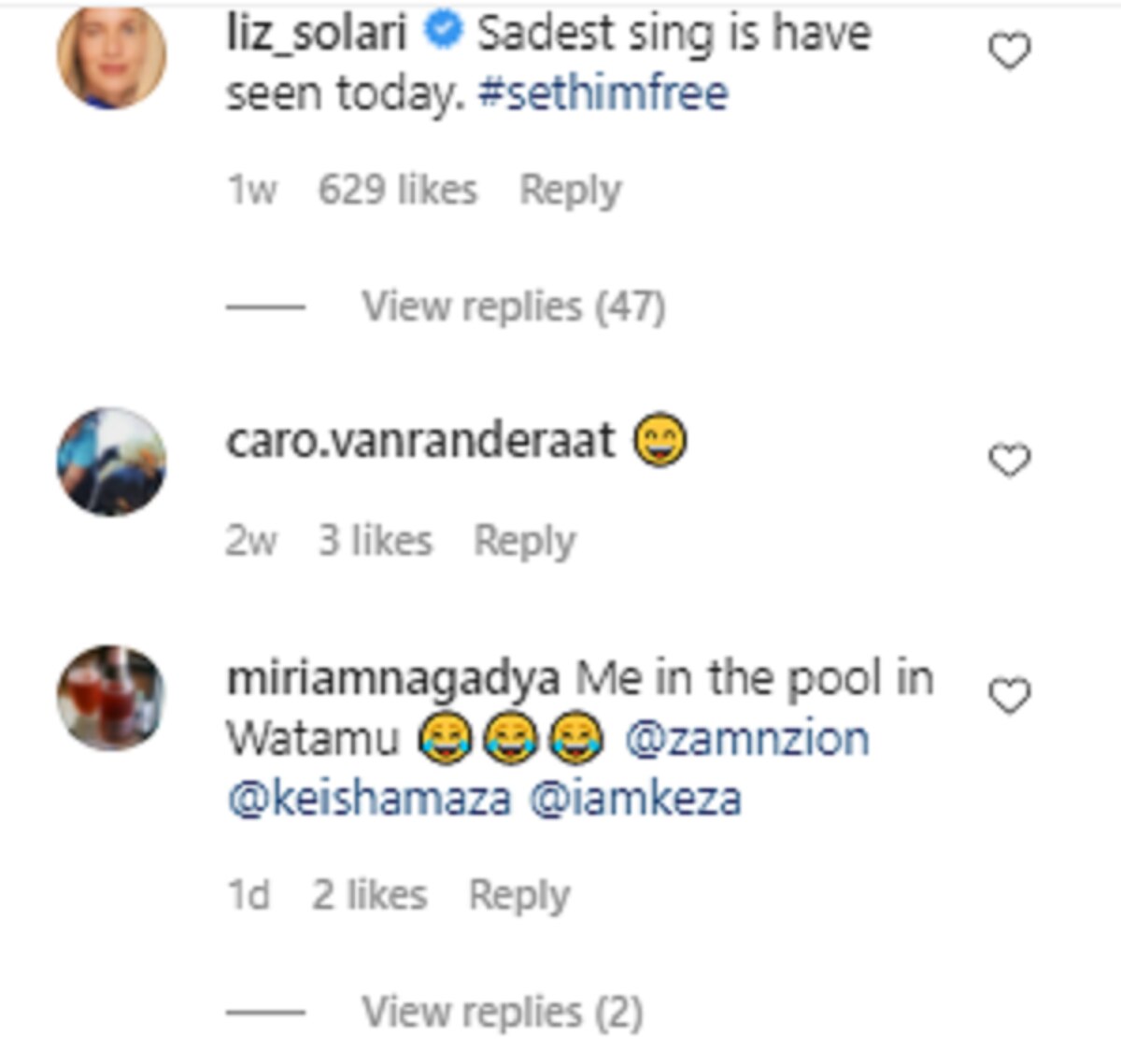The height and width of the screenshot is (1064, 1121).
Task: Reply to miriamnagadya's comment
Action: 518,895
